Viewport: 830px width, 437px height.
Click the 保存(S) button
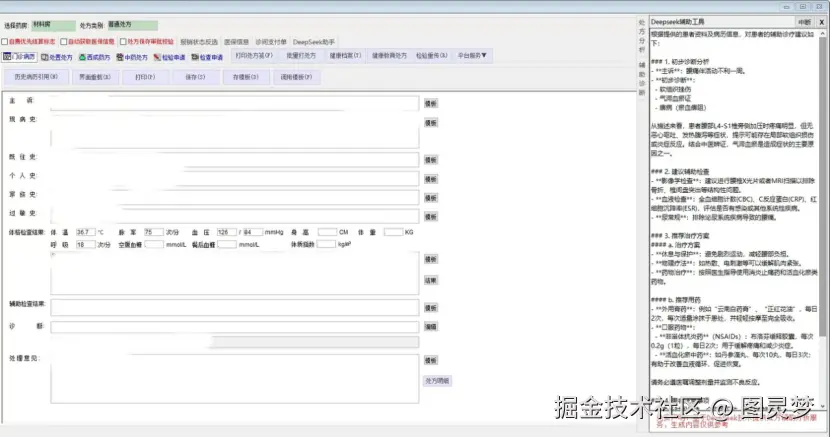click(195, 77)
